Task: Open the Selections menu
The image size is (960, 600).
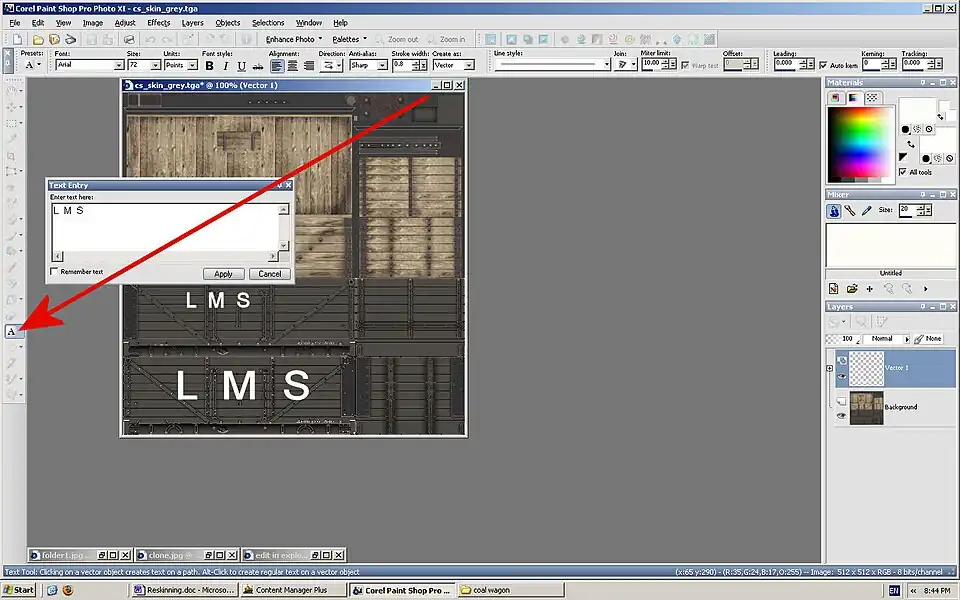Action: [x=268, y=22]
